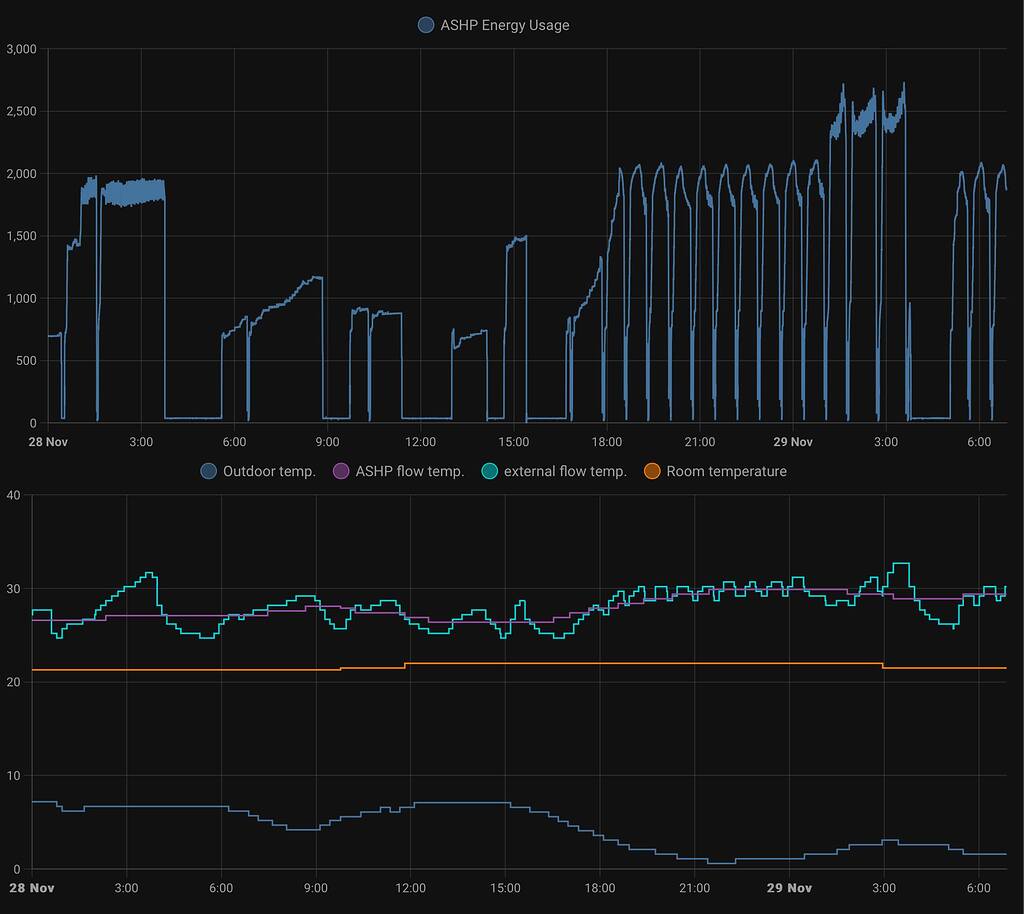This screenshot has width=1024, height=914.
Task: Click the 40 label on the temperature chart y-axis
Action: pos(14,495)
